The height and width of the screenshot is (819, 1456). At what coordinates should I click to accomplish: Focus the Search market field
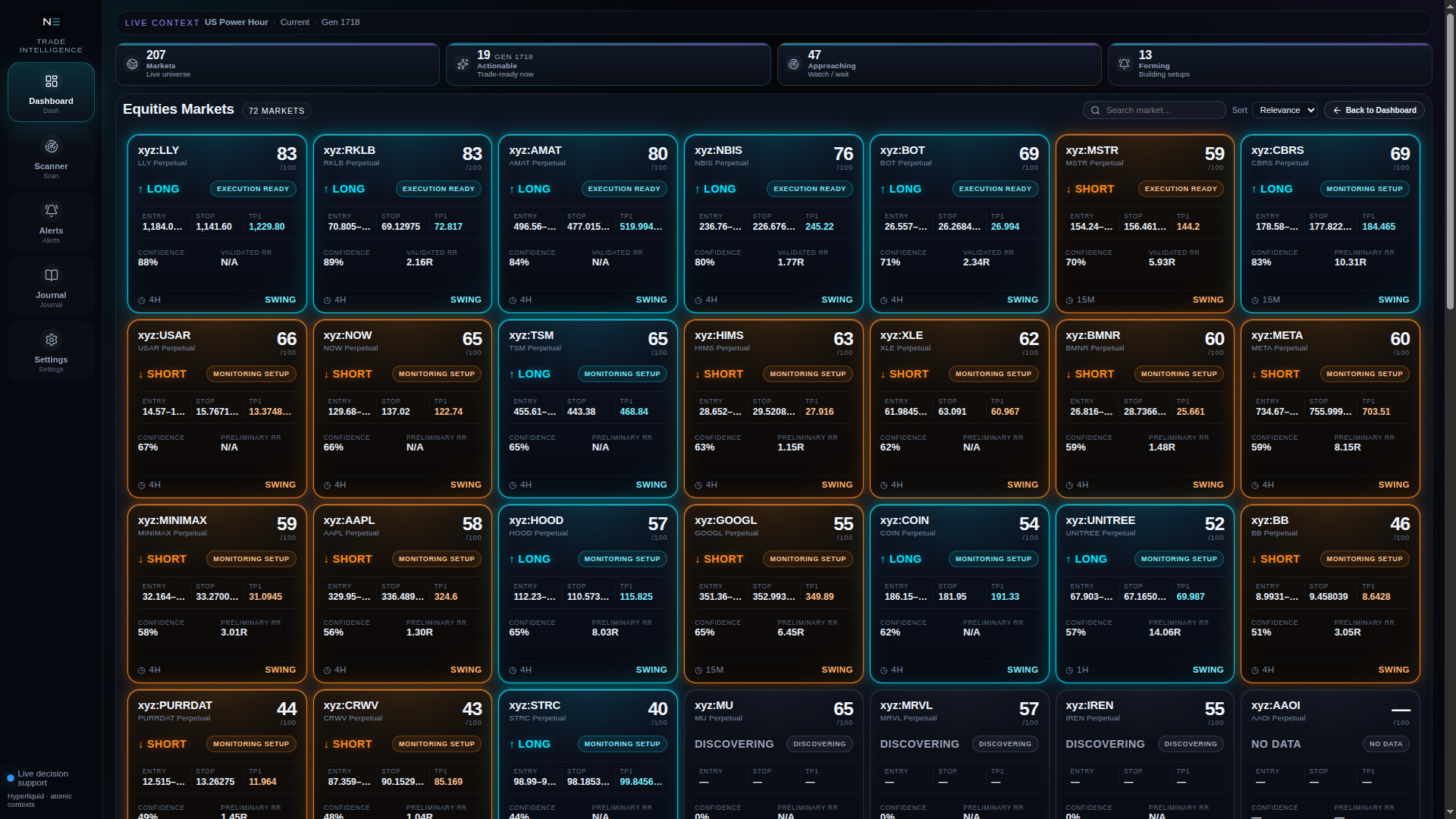1154,111
